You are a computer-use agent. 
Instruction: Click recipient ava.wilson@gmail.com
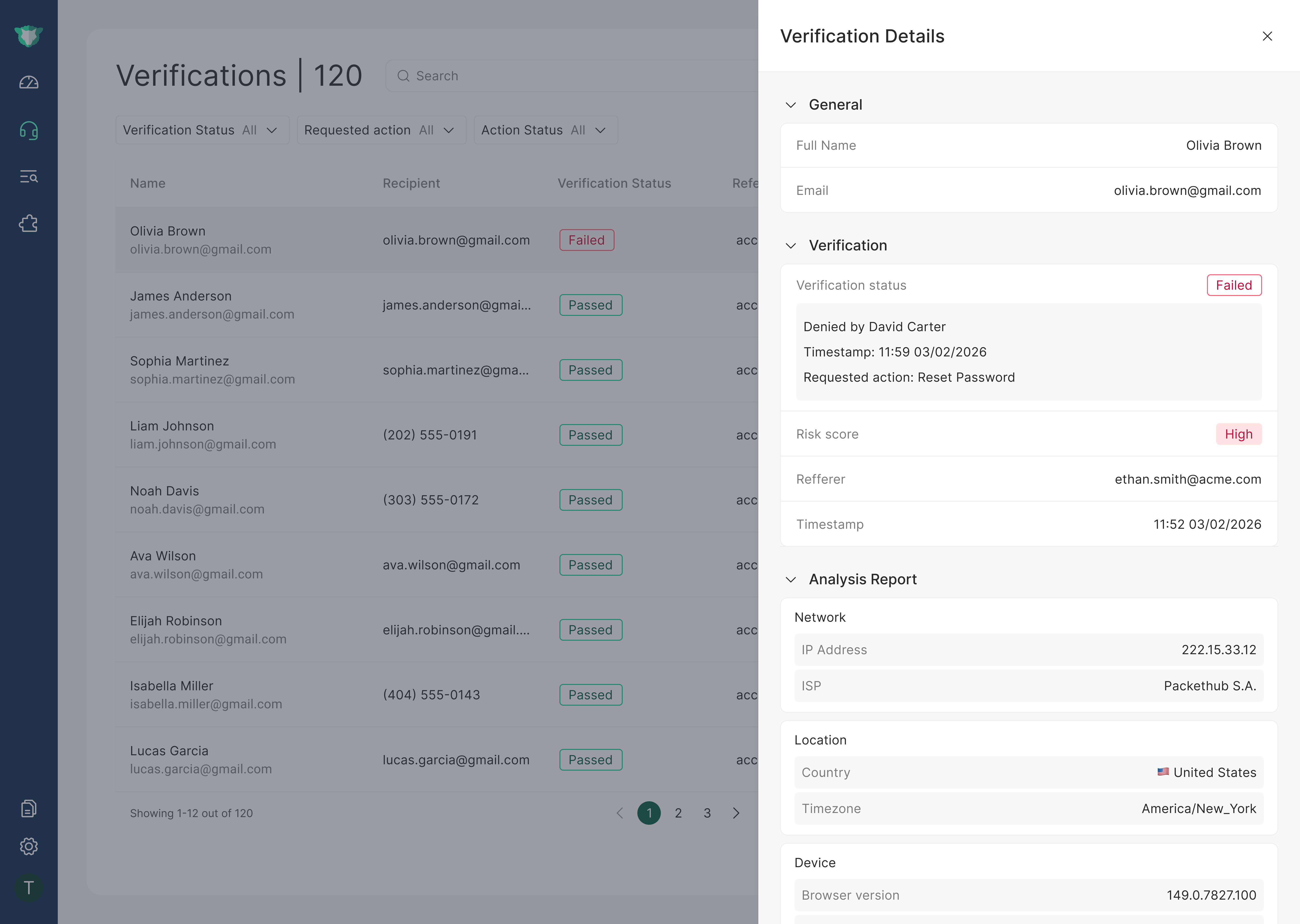tap(451, 565)
